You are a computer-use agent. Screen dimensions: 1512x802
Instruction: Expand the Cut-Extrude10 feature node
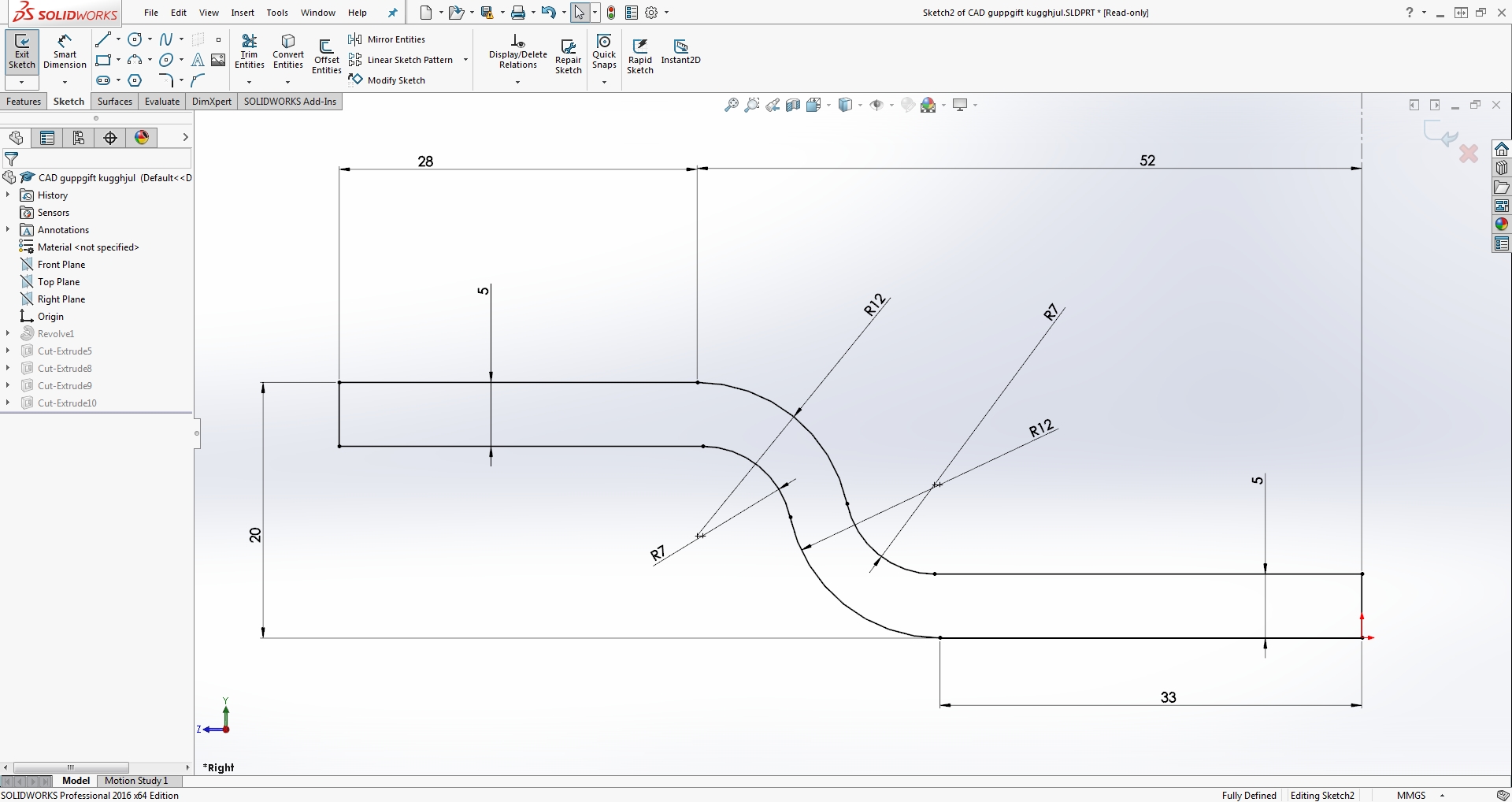tap(8, 403)
